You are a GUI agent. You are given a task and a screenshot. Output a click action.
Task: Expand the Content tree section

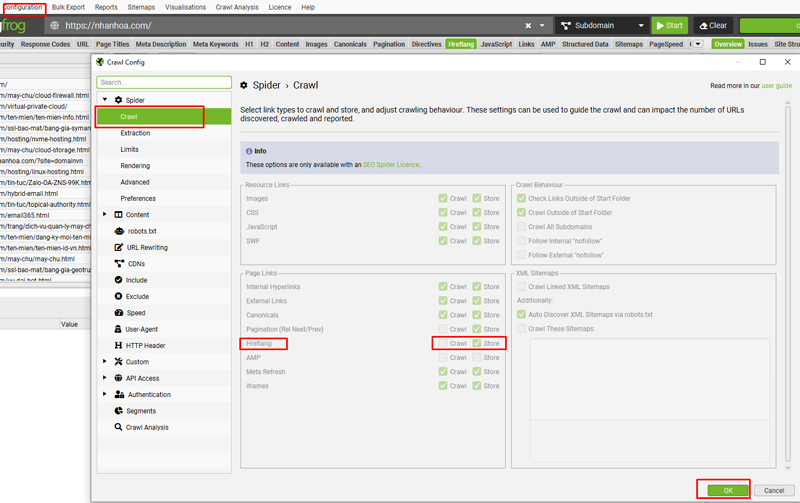[x=105, y=215]
